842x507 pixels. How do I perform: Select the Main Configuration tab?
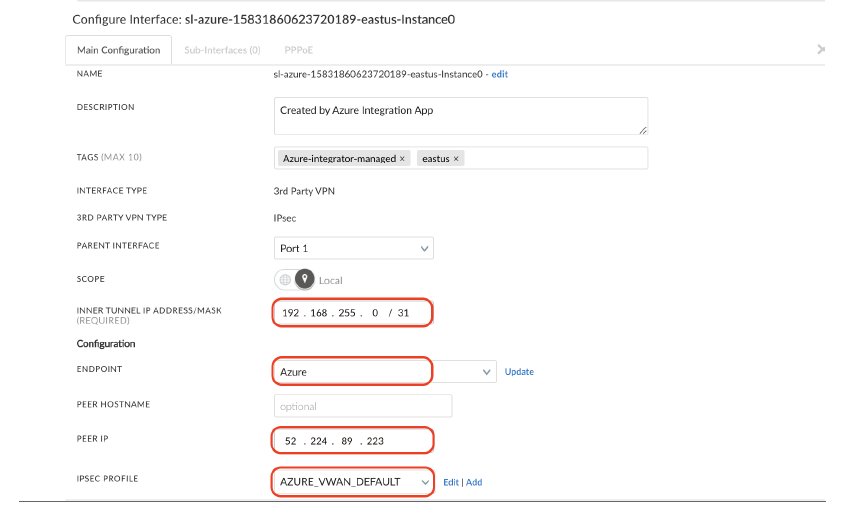pyautogui.click(x=118, y=50)
